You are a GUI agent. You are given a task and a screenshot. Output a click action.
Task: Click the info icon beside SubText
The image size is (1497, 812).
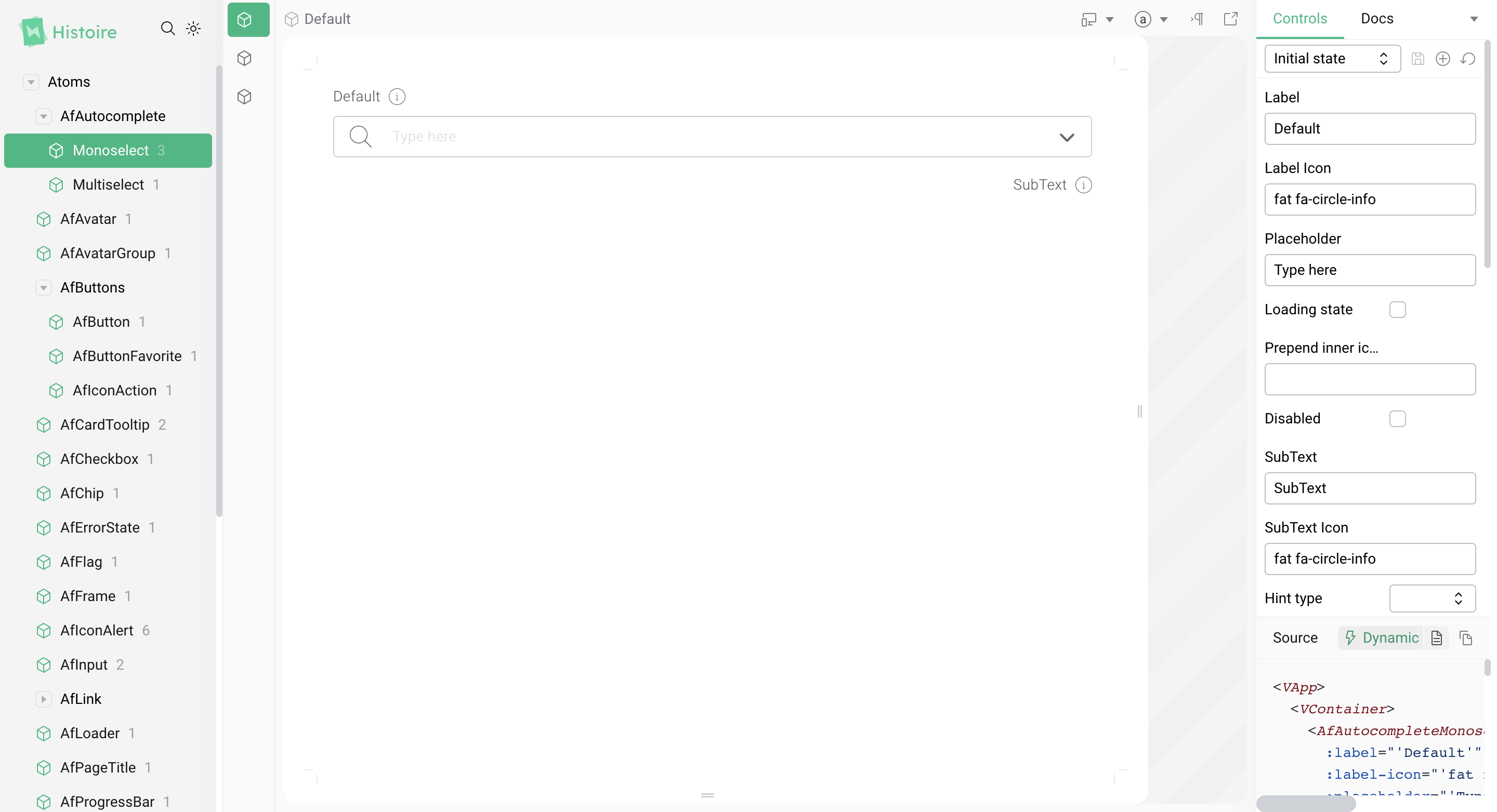1084,185
